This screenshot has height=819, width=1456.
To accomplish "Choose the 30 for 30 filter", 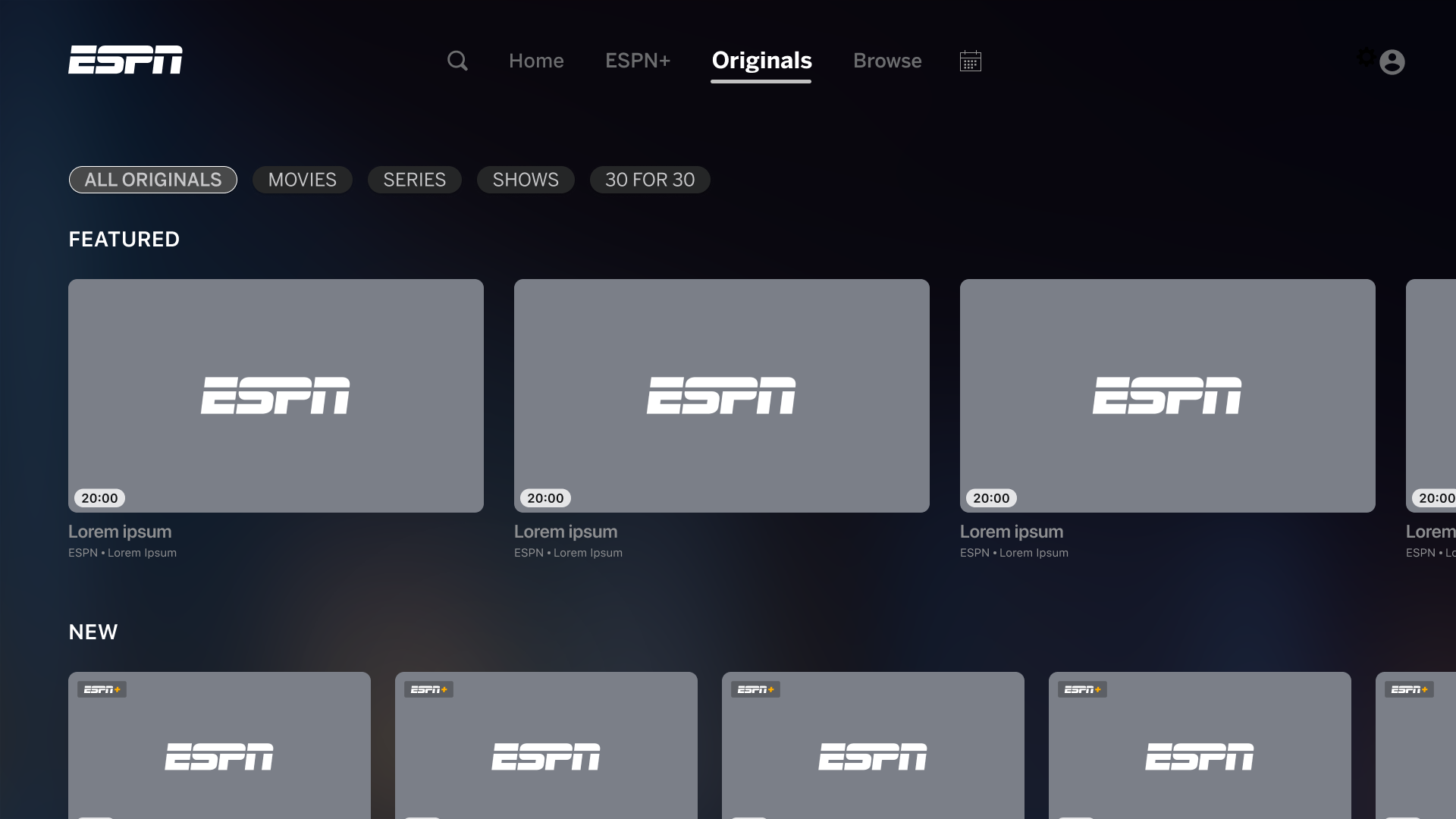I will [650, 180].
